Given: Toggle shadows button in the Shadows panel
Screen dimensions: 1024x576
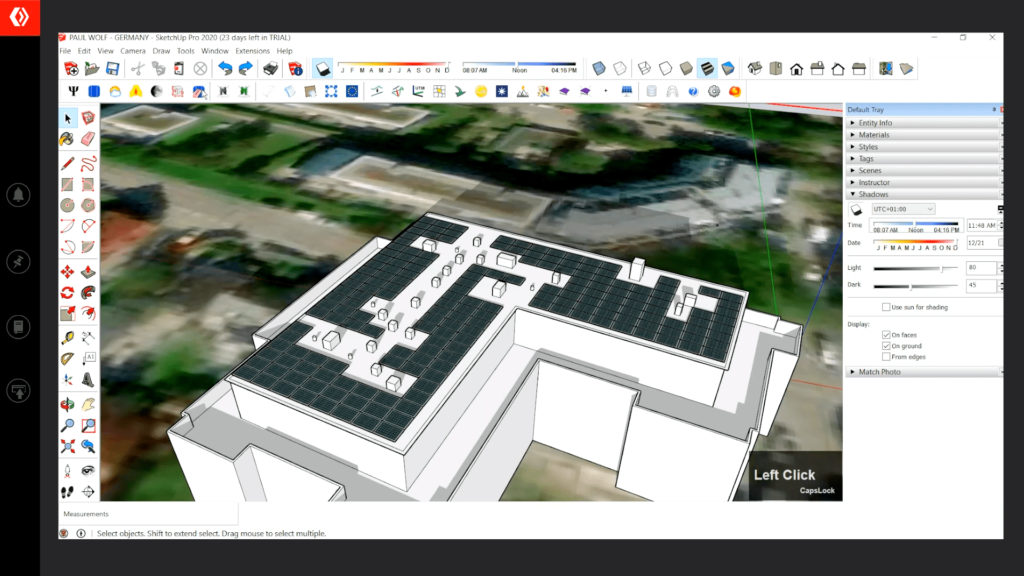Looking at the screenshot, I should click(x=856, y=209).
